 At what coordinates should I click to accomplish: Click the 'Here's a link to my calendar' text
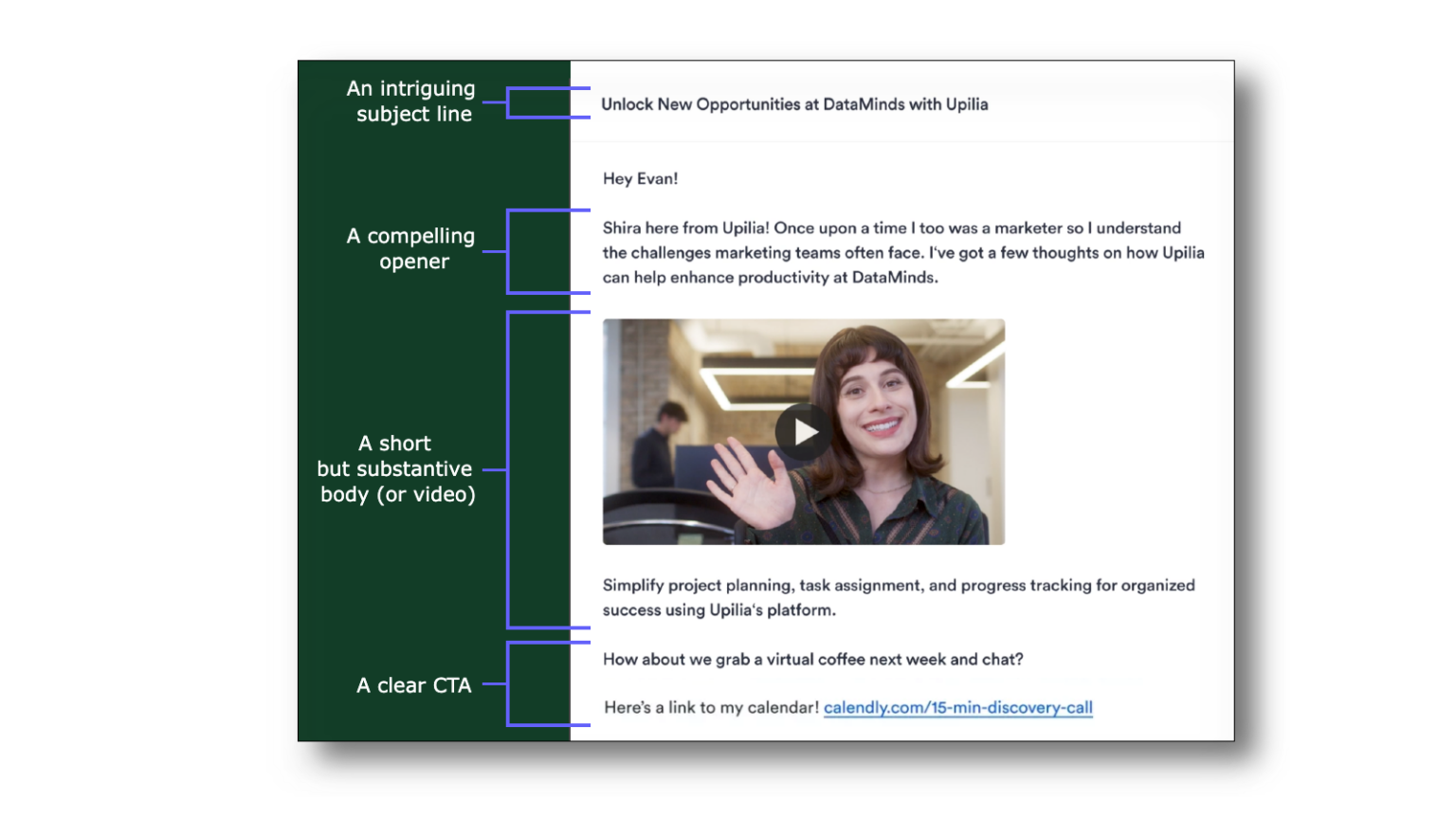pos(709,707)
